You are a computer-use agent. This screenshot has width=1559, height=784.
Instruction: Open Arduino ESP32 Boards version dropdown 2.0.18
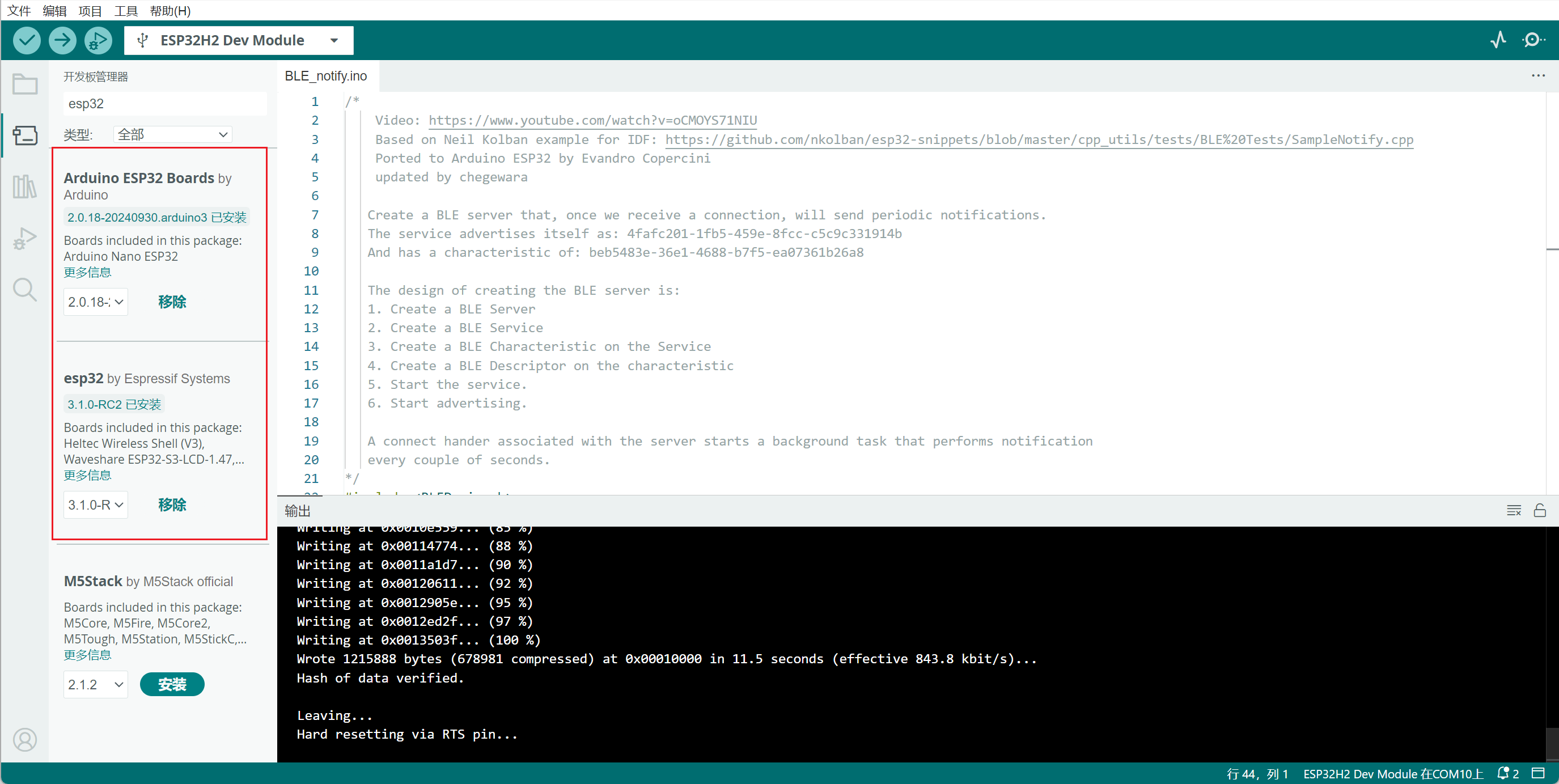point(96,302)
